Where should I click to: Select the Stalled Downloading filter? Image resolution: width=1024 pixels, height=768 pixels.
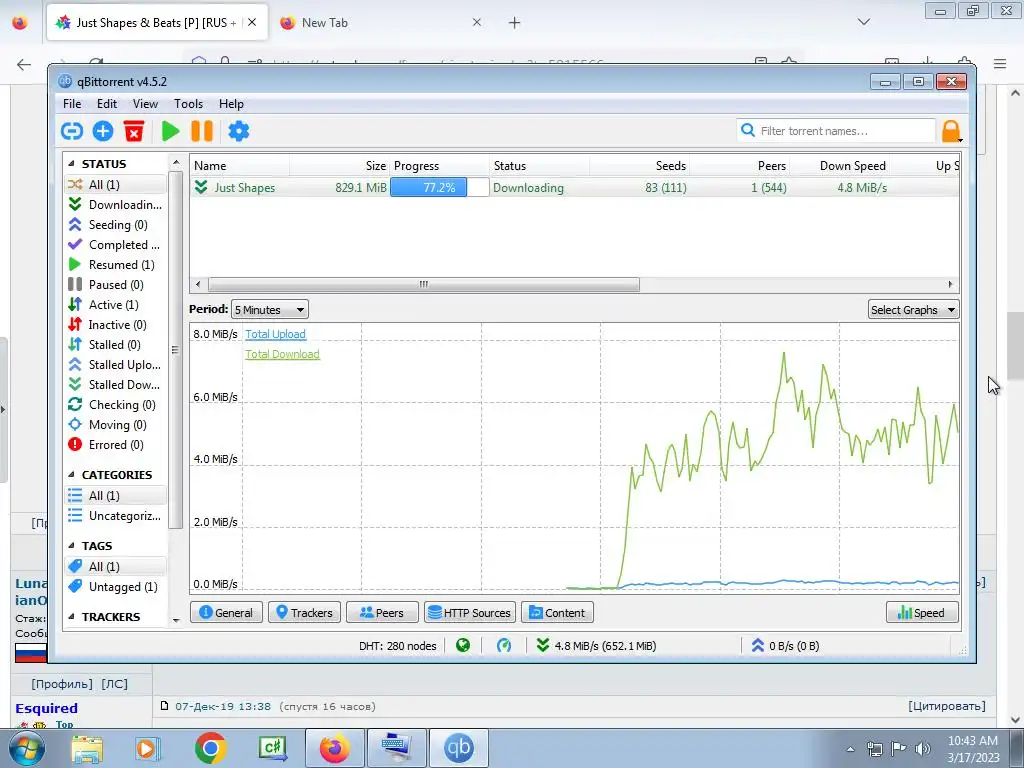pos(116,385)
